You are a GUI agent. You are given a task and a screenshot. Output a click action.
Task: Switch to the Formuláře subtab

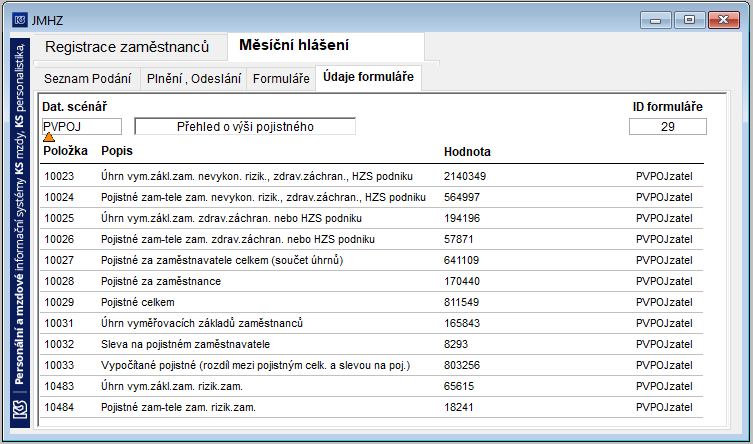281,79
